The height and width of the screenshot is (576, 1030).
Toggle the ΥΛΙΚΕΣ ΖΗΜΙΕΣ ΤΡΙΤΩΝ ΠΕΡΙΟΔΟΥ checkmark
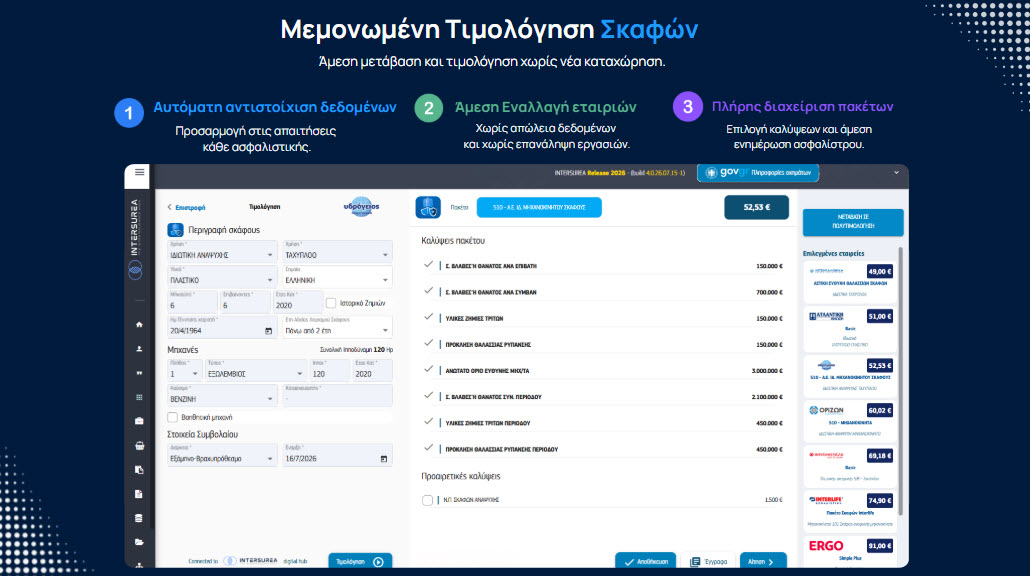pos(428,422)
